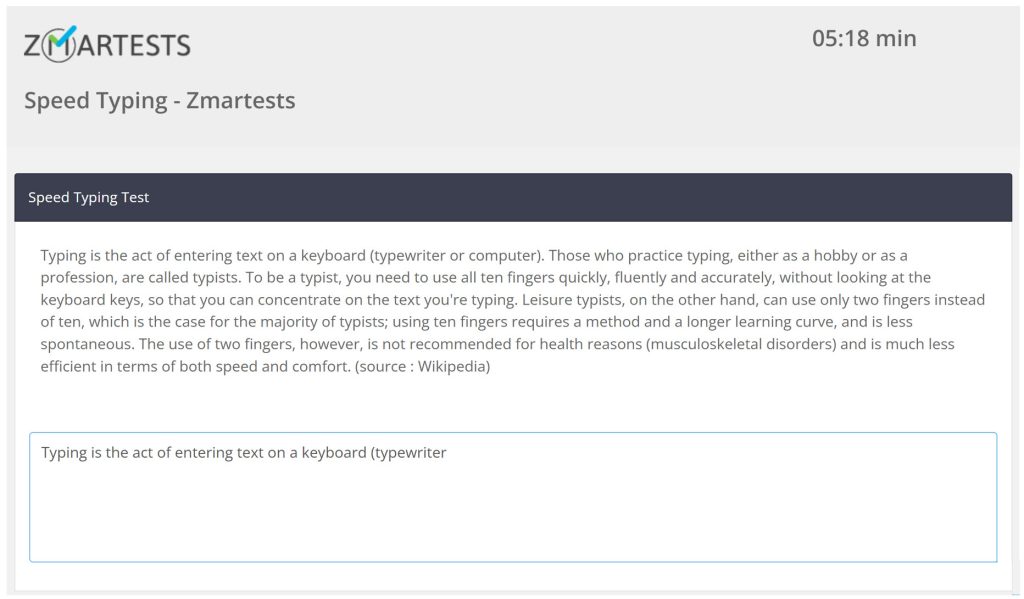The width and height of the screenshot is (1024, 599).
Task: Click the word 'keyboard' in the first sentence
Action: [x=332, y=254]
